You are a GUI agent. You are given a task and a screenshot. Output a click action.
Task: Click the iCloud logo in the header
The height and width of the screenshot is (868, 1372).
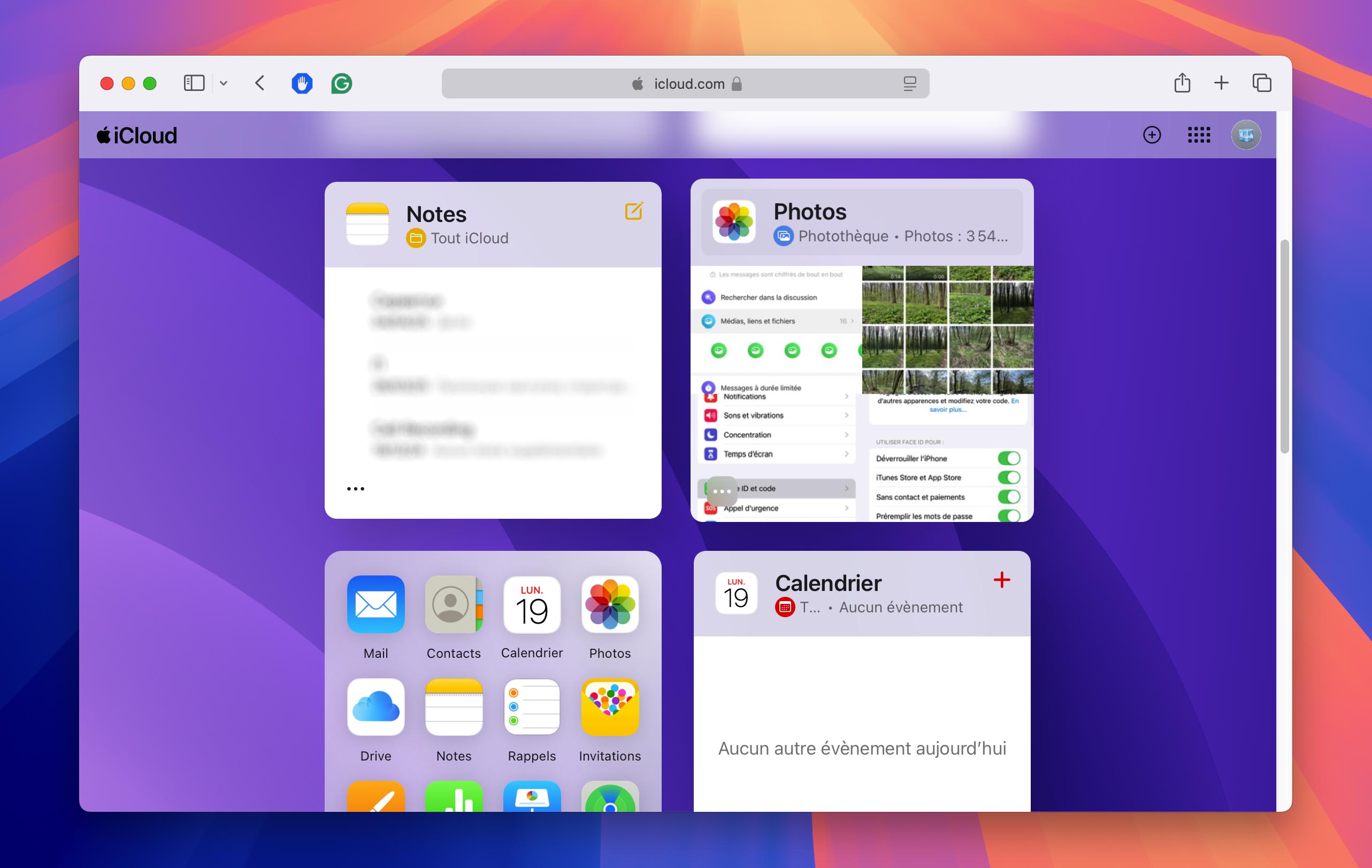[137, 135]
